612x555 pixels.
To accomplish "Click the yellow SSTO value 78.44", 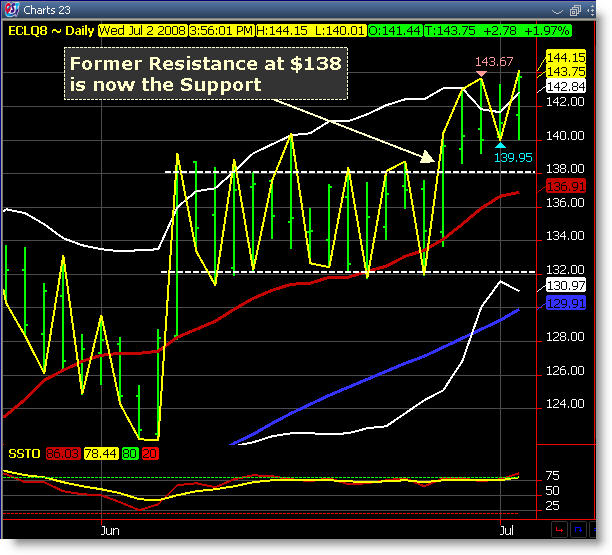I will click(x=101, y=454).
